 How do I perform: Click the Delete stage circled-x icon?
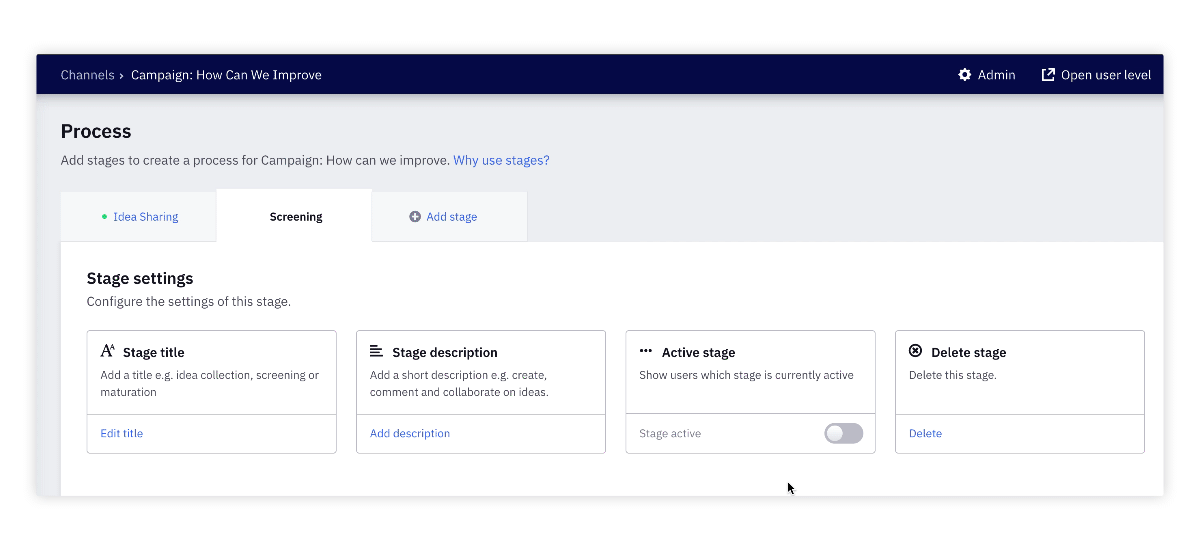point(915,351)
